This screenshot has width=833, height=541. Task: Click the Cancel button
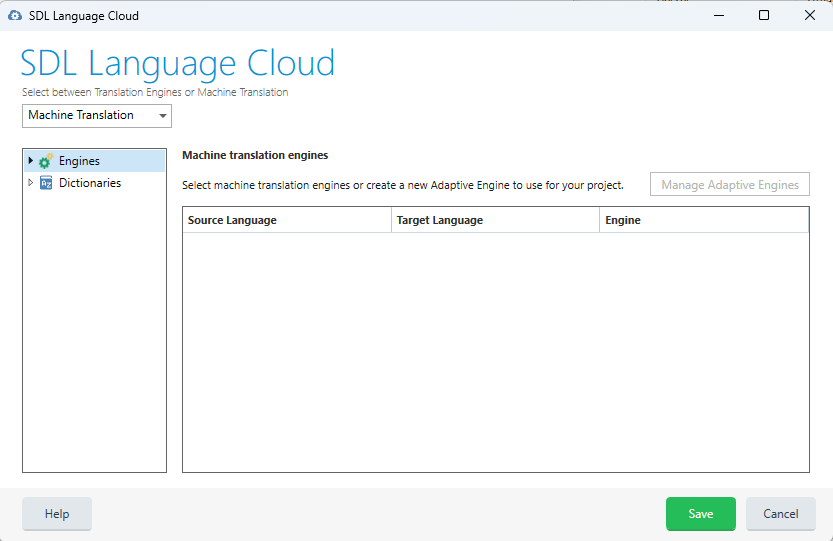tap(780, 513)
